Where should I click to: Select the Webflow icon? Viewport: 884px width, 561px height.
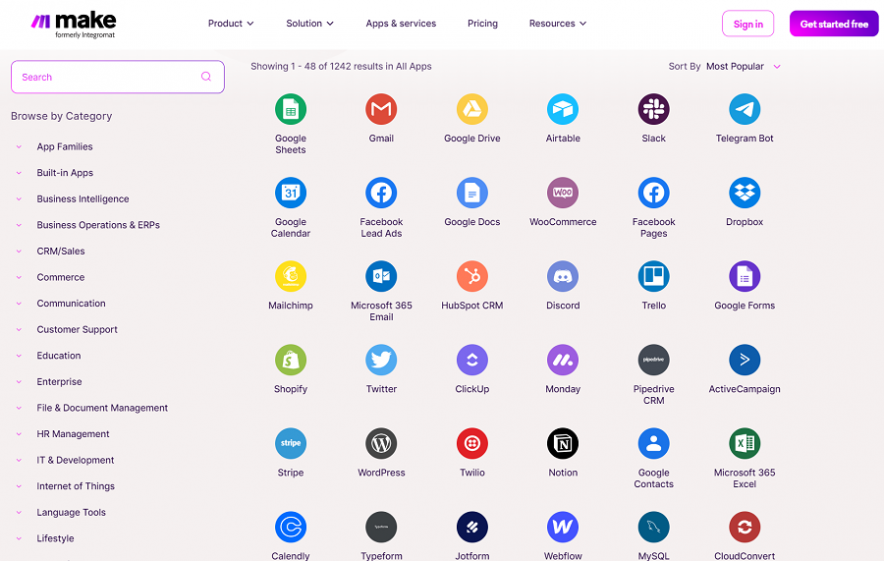[563, 527]
